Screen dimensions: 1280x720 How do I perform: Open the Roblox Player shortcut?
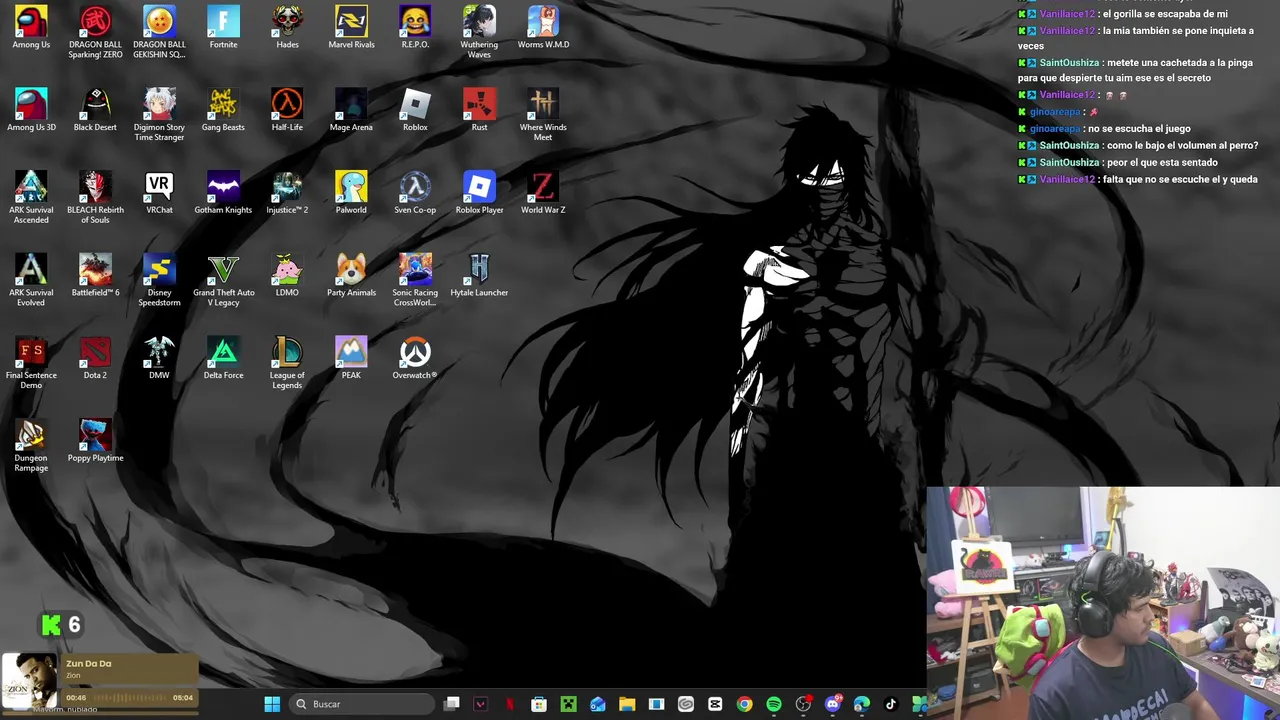[x=479, y=193]
